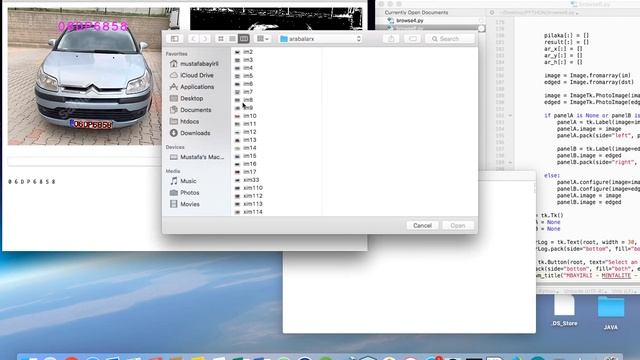Select file im17 in list
Screen dimensions: 640x360
point(246,172)
